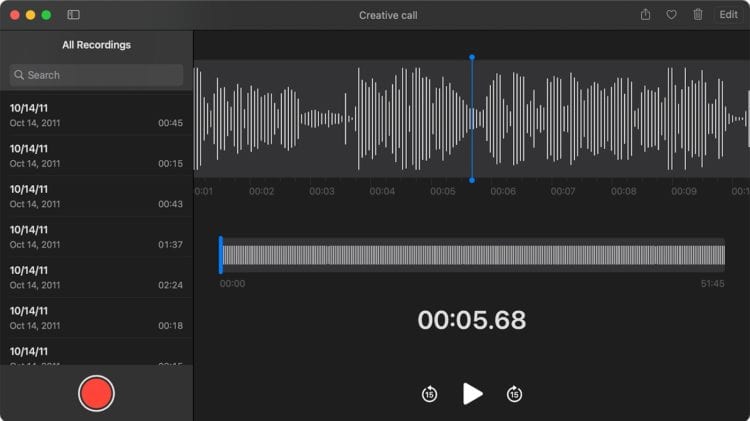Click the search magnifier icon
The width and height of the screenshot is (750, 421).
19,75
